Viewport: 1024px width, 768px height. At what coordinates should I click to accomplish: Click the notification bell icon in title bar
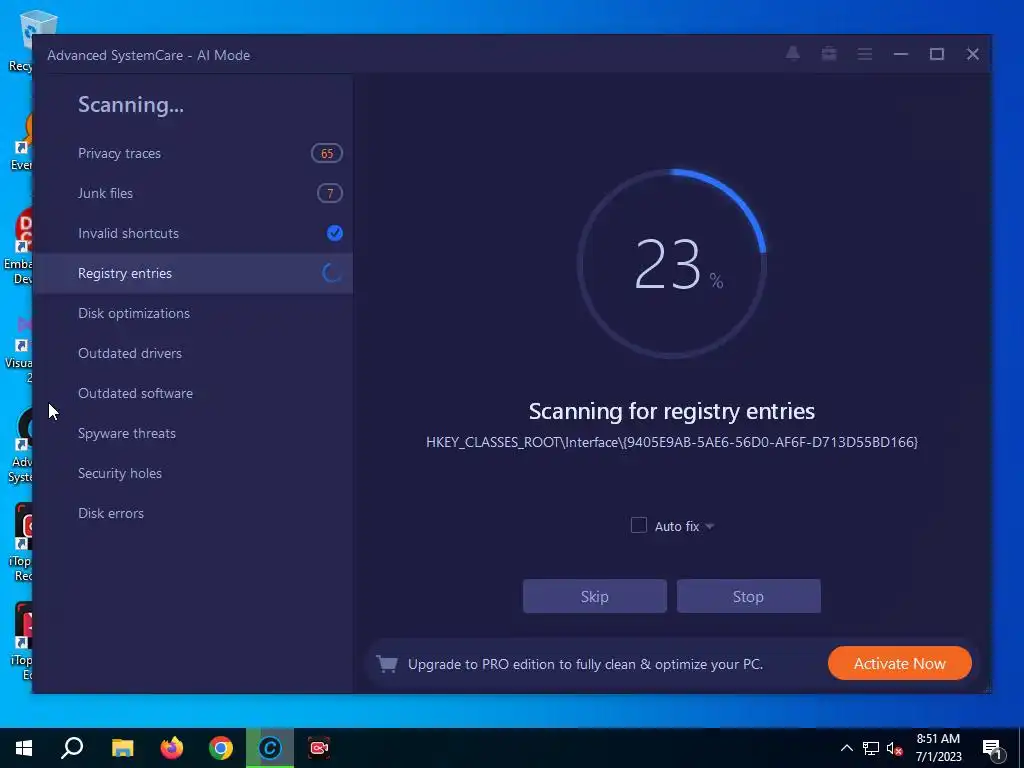coord(793,54)
